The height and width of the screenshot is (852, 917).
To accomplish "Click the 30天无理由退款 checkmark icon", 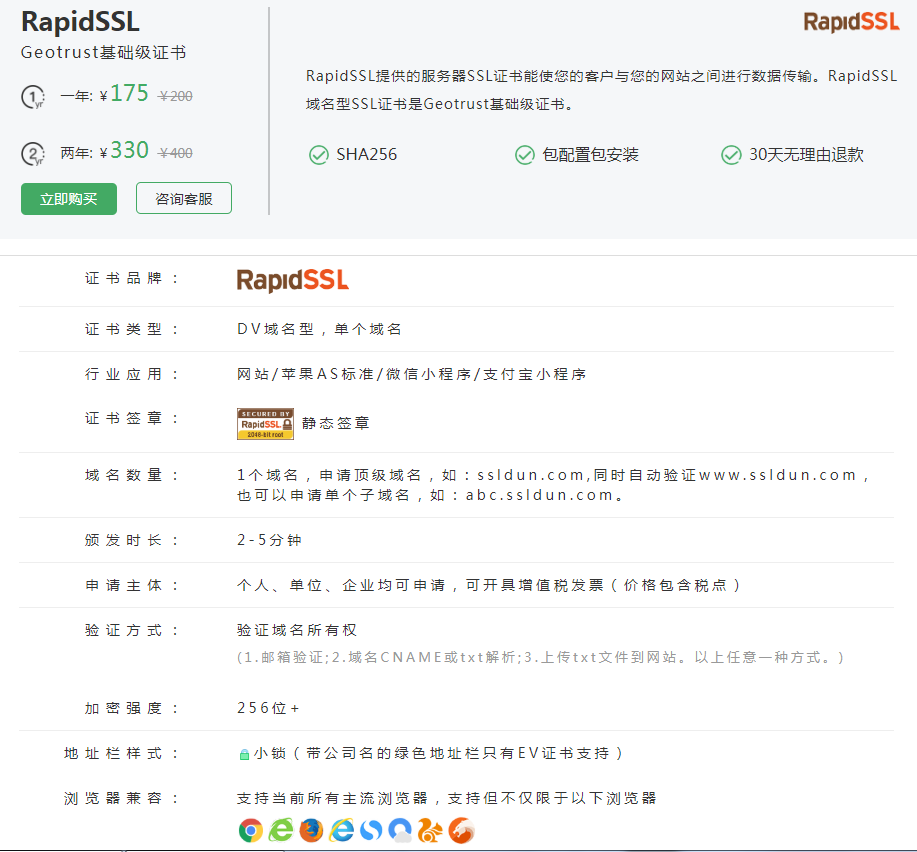I will 731,155.
